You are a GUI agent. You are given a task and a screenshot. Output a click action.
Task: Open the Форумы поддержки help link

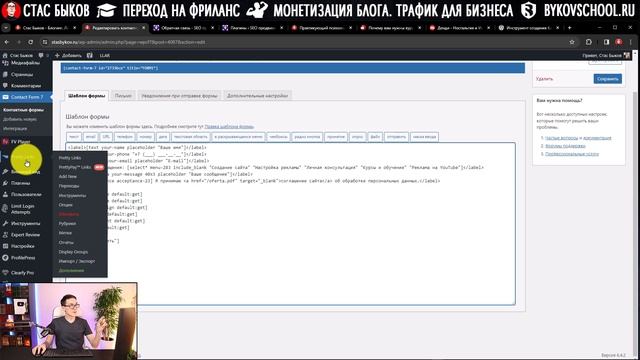(565, 146)
